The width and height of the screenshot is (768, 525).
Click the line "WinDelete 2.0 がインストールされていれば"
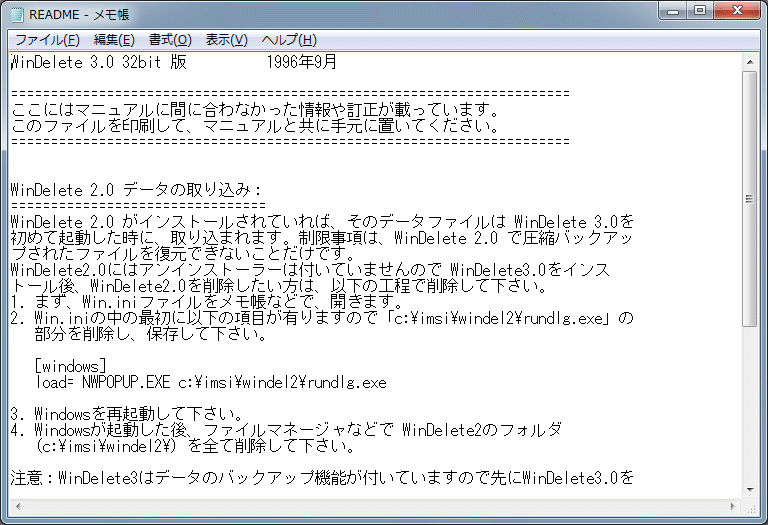coord(322,222)
